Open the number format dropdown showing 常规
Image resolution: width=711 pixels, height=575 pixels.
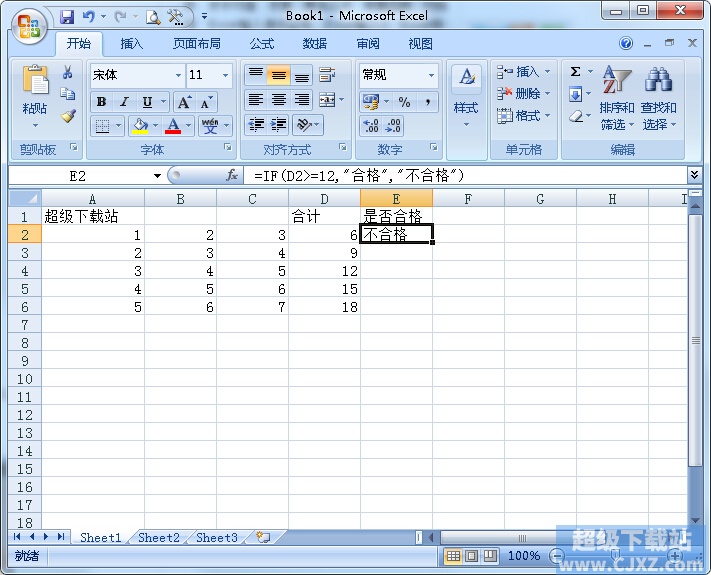[x=432, y=75]
